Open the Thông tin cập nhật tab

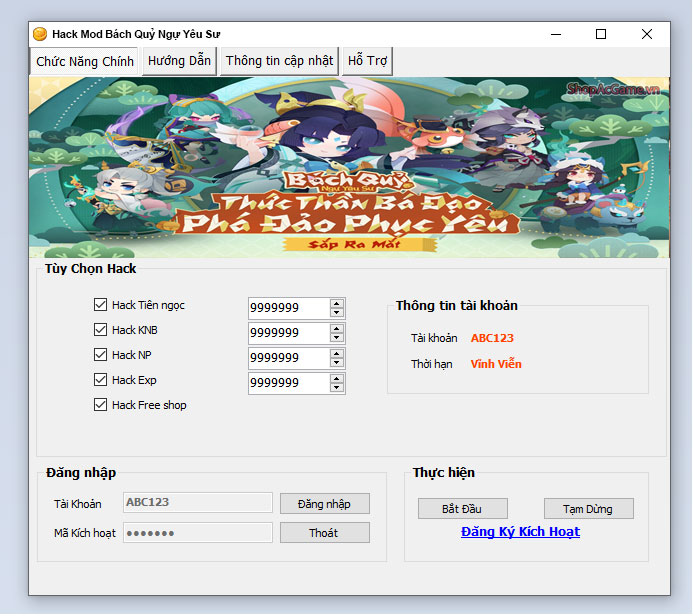pos(279,61)
